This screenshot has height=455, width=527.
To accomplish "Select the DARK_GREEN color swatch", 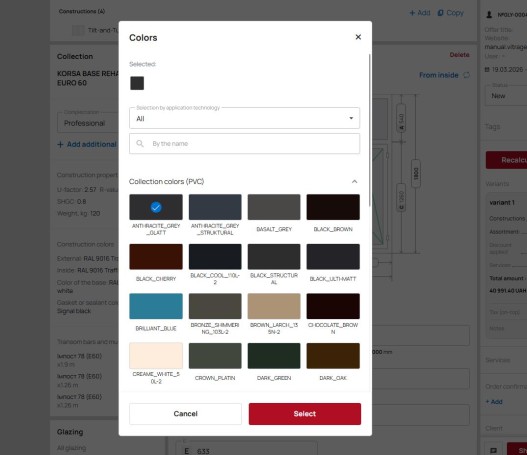I will (274, 356).
